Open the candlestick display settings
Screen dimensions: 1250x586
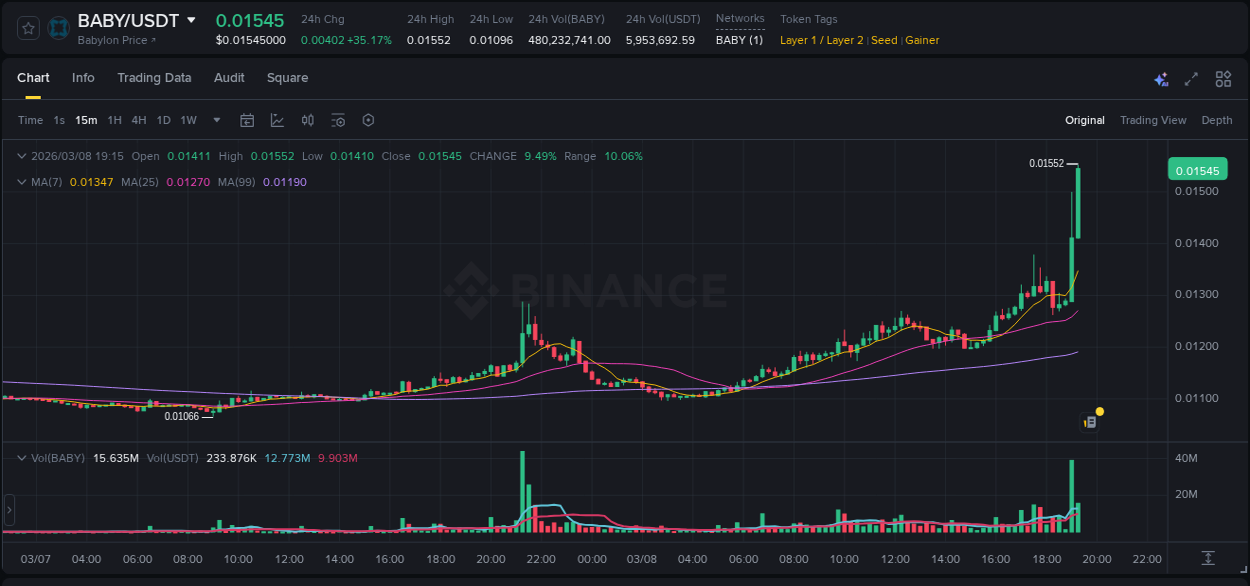(308, 120)
